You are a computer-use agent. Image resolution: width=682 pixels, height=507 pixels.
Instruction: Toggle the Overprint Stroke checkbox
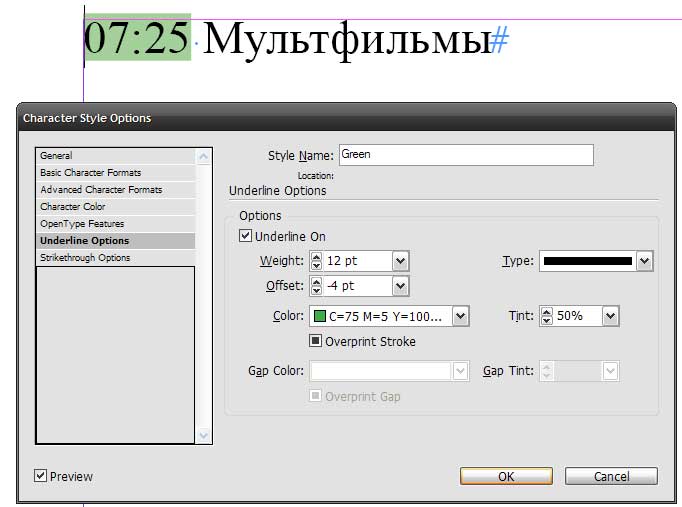(x=315, y=340)
